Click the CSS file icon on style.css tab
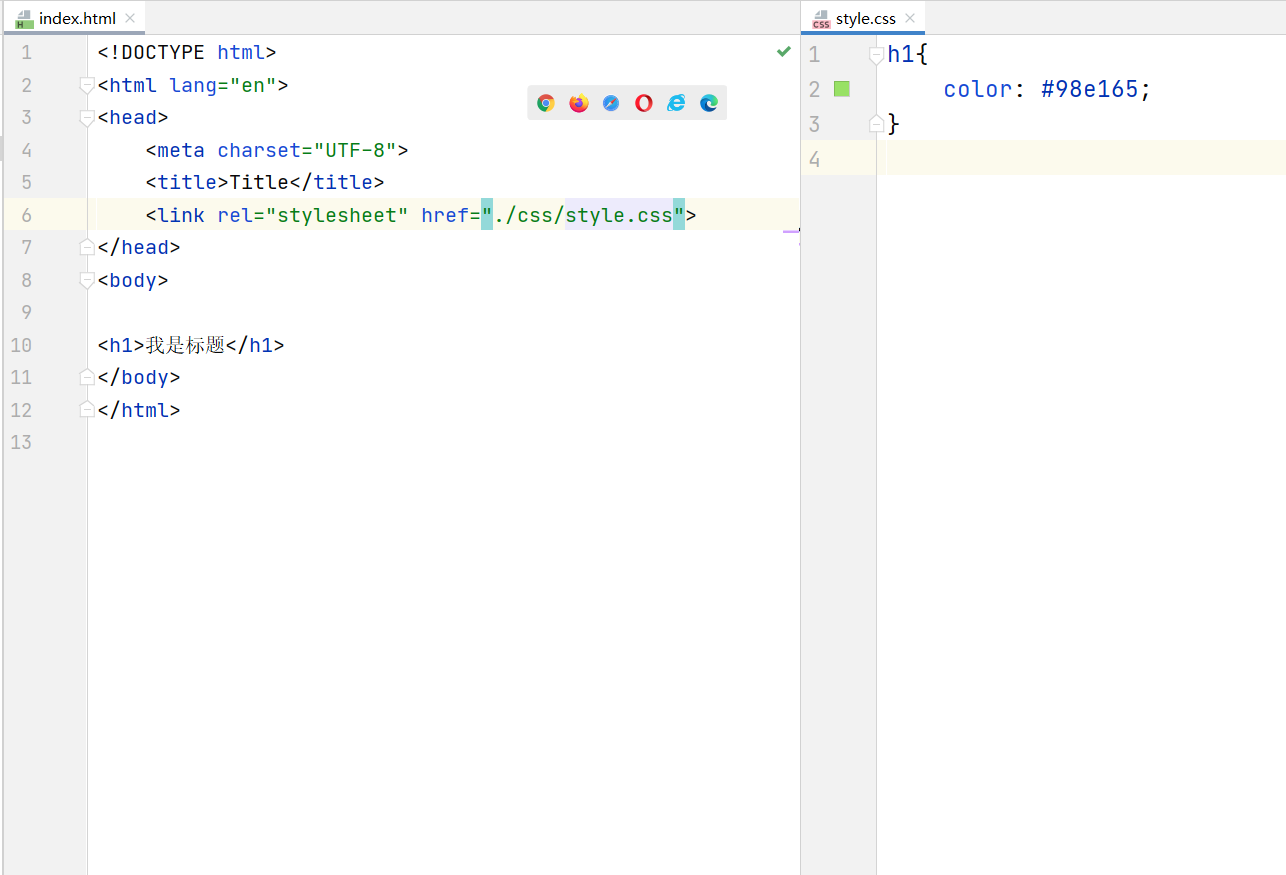Image resolution: width=1286 pixels, height=875 pixels. tap(822, 18)
